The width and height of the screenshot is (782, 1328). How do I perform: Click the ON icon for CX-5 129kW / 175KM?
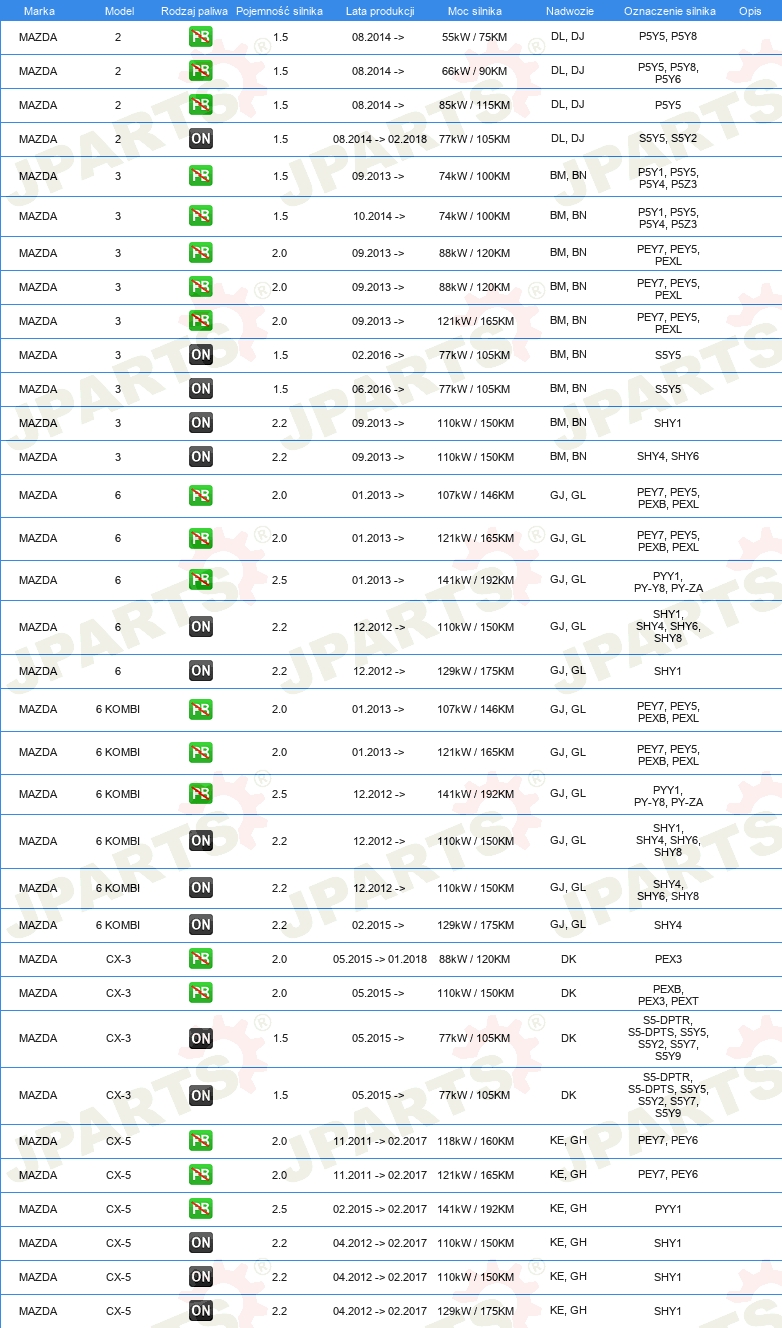201,1311
